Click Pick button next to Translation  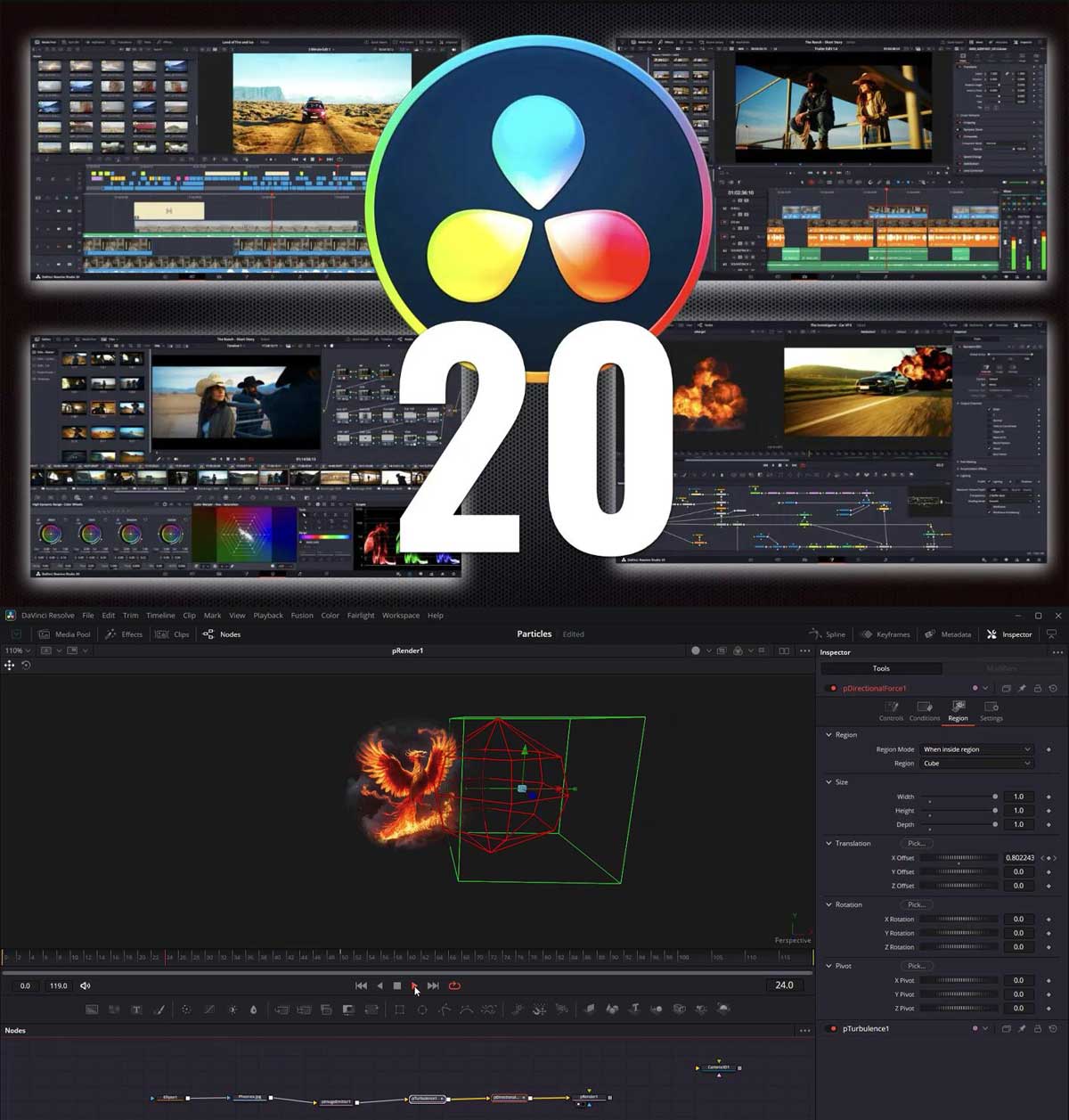(917, 844)
